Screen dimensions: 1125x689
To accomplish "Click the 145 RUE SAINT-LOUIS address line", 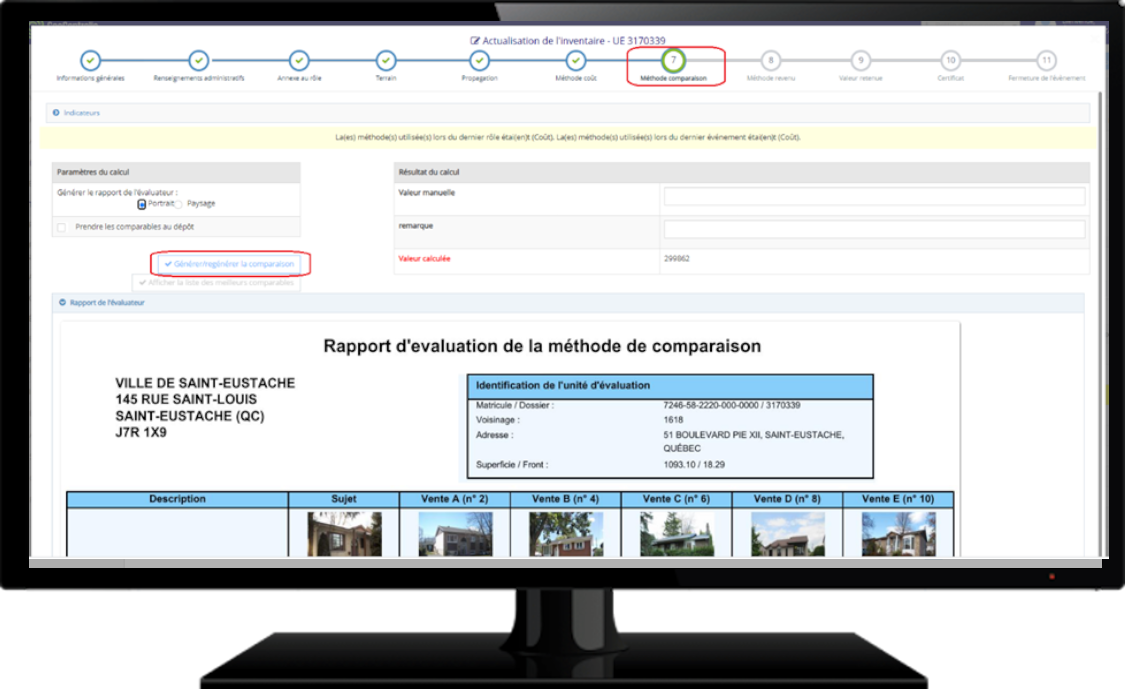I will coord(186,399).
